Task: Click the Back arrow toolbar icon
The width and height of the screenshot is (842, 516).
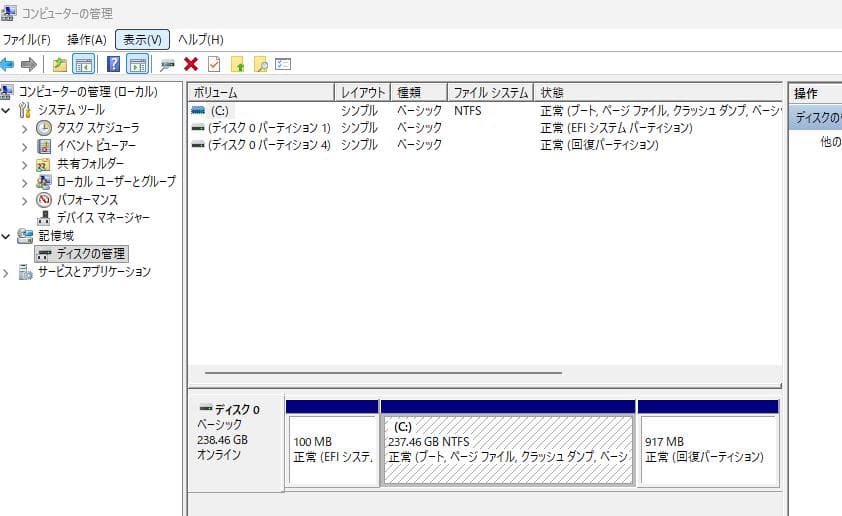Action: (x=7, y=65)
